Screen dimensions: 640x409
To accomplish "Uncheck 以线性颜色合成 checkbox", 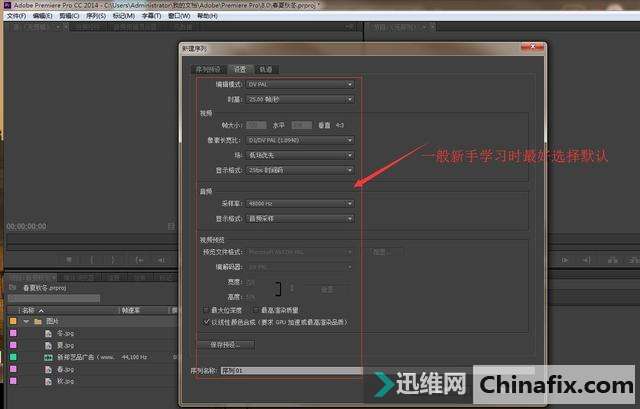I will [x=205, y=321].
